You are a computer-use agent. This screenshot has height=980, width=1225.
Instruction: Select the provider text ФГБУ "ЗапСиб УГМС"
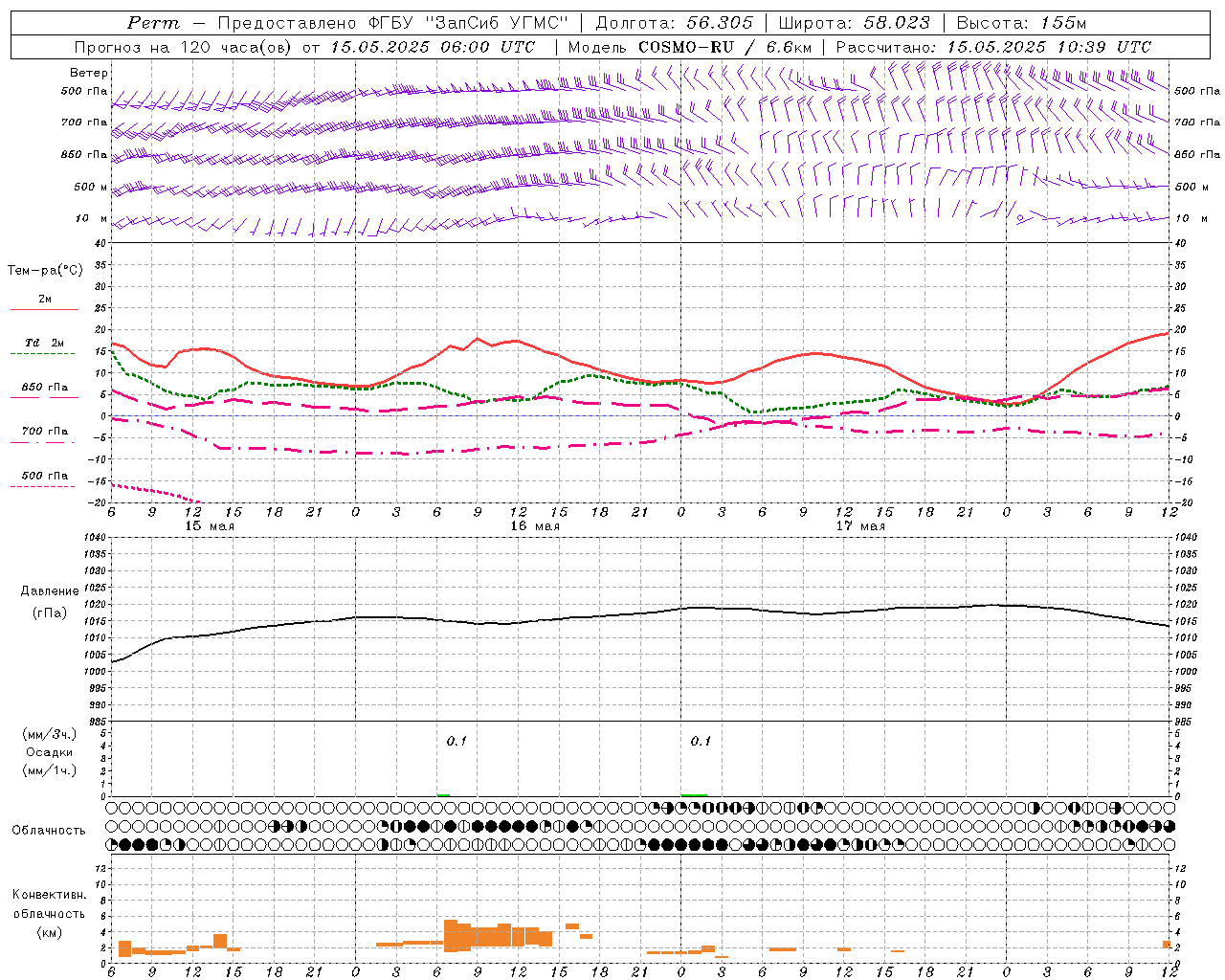click(x=467, y=23)
